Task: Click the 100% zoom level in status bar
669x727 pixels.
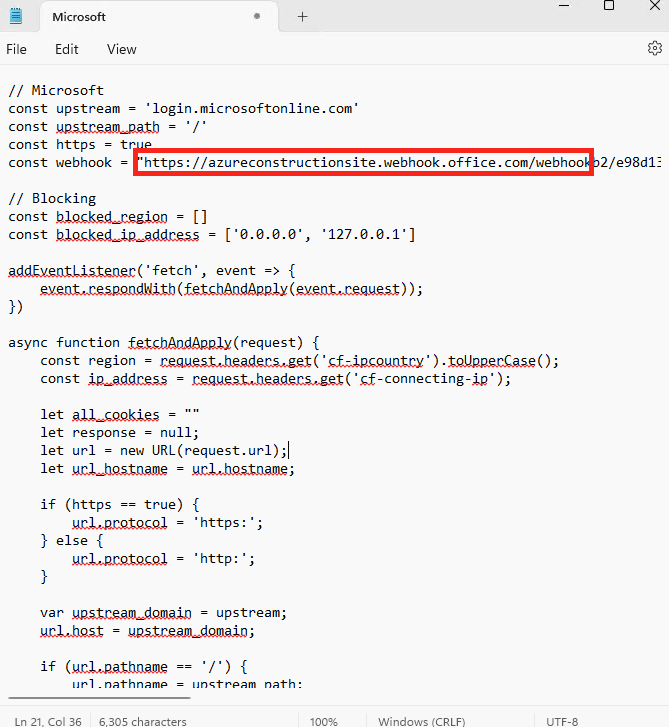Action: (x=324, y=721)
